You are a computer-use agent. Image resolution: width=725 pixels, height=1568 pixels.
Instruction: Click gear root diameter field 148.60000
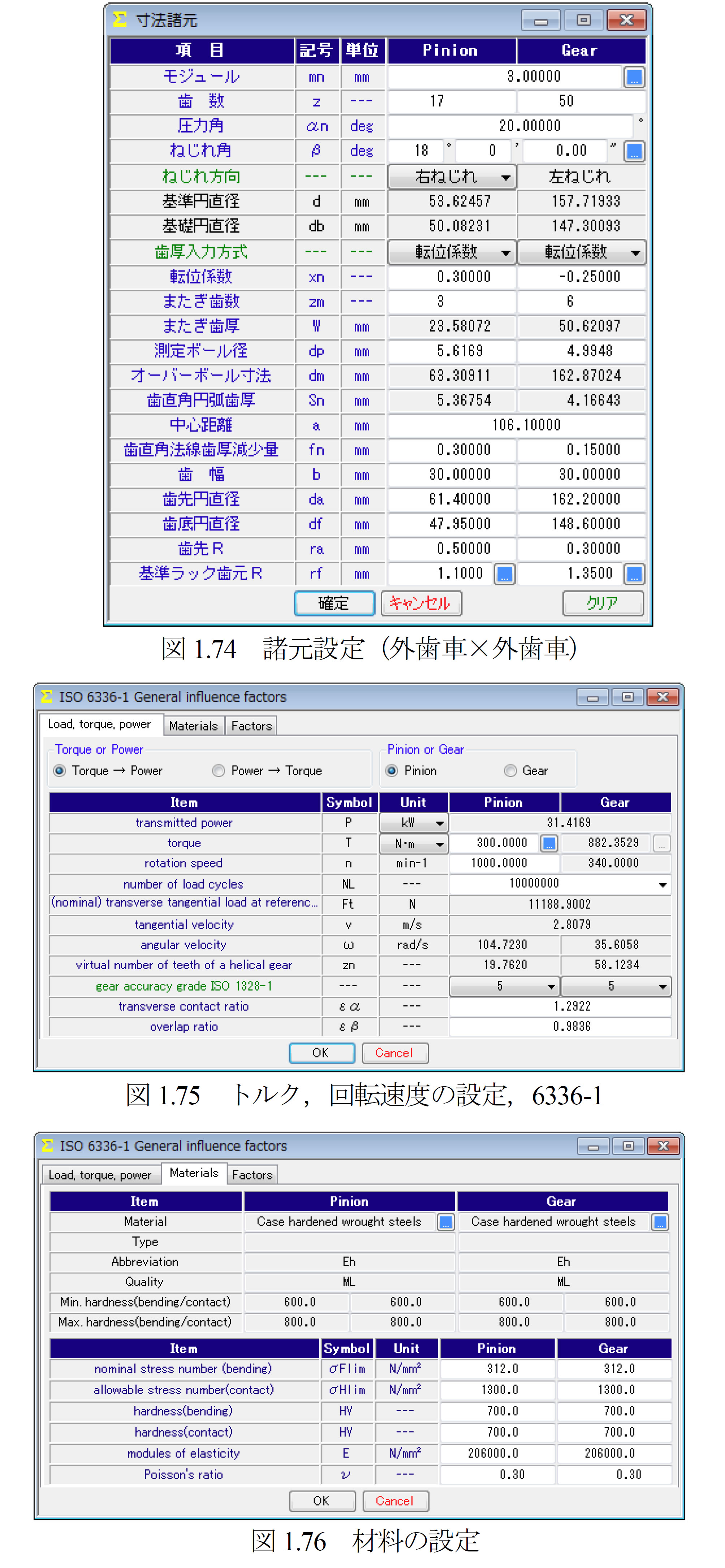coord(581,524)
